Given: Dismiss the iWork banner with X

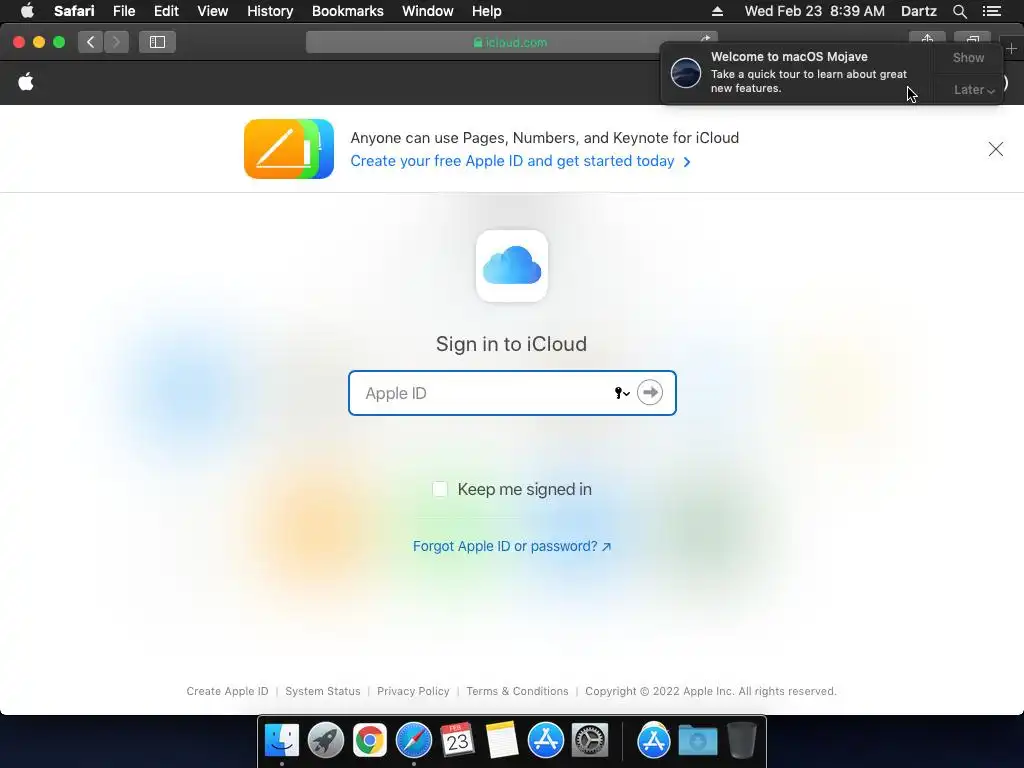Looking at the screenshot, I should [995, 149].
